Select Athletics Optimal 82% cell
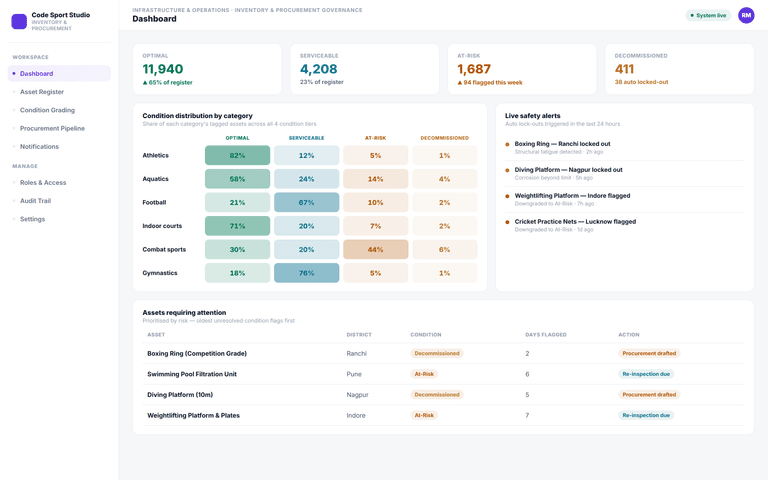768x480 pixels. (x=238, y=155)
